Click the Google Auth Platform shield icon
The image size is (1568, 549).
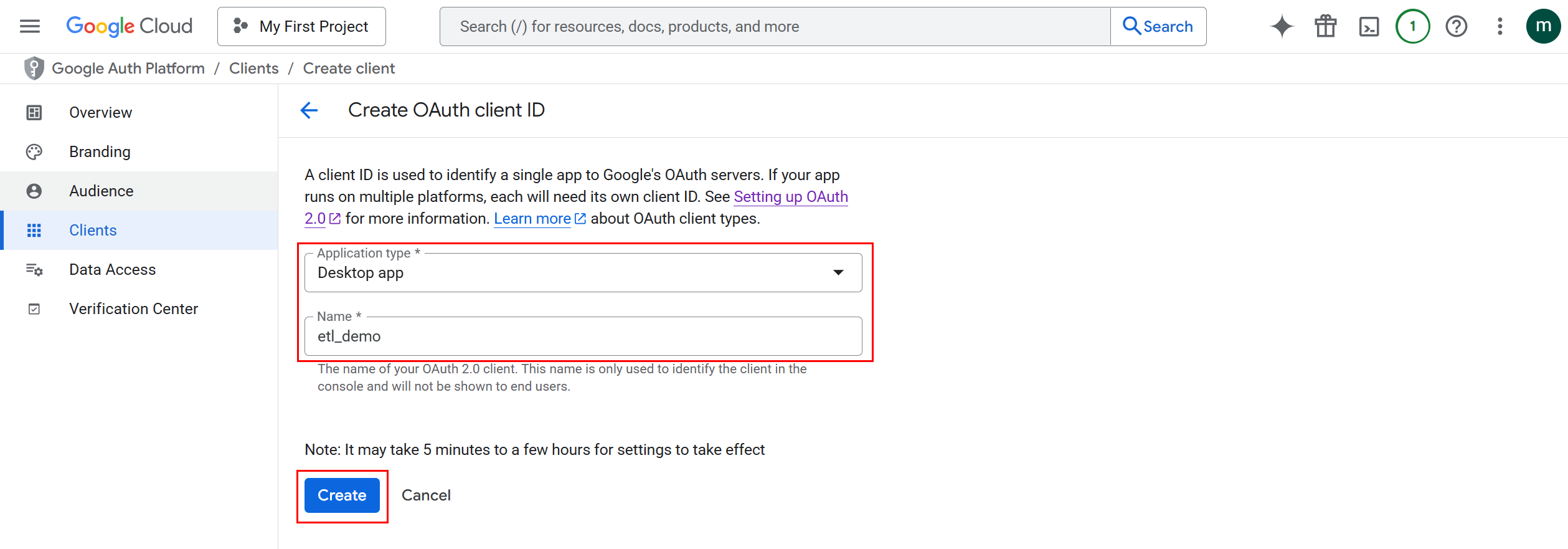(x=34, y=68)
